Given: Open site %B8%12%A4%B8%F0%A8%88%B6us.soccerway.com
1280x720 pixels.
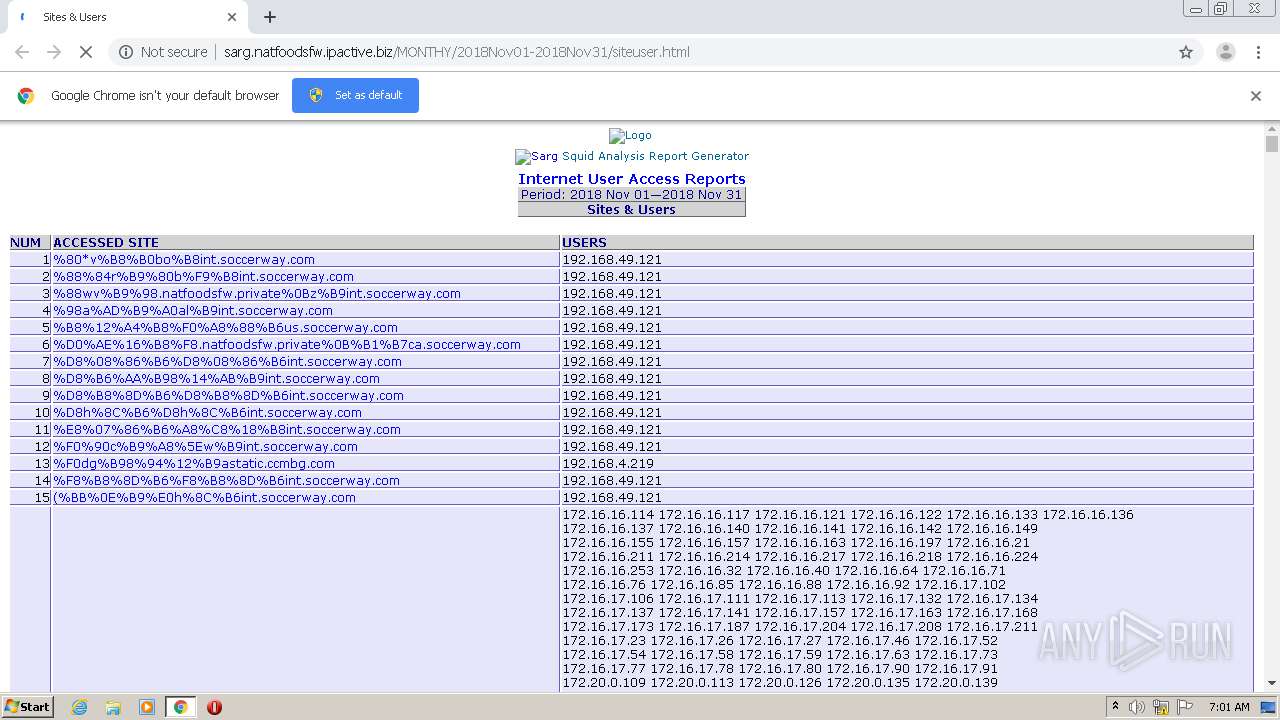Looking at the screenshot, I should click(225, 328).
